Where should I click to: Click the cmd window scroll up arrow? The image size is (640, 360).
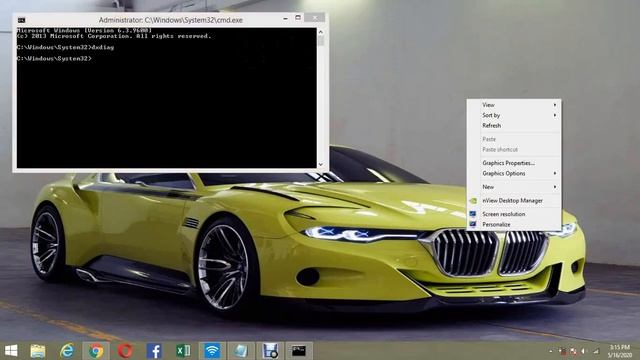coord(321,32)
